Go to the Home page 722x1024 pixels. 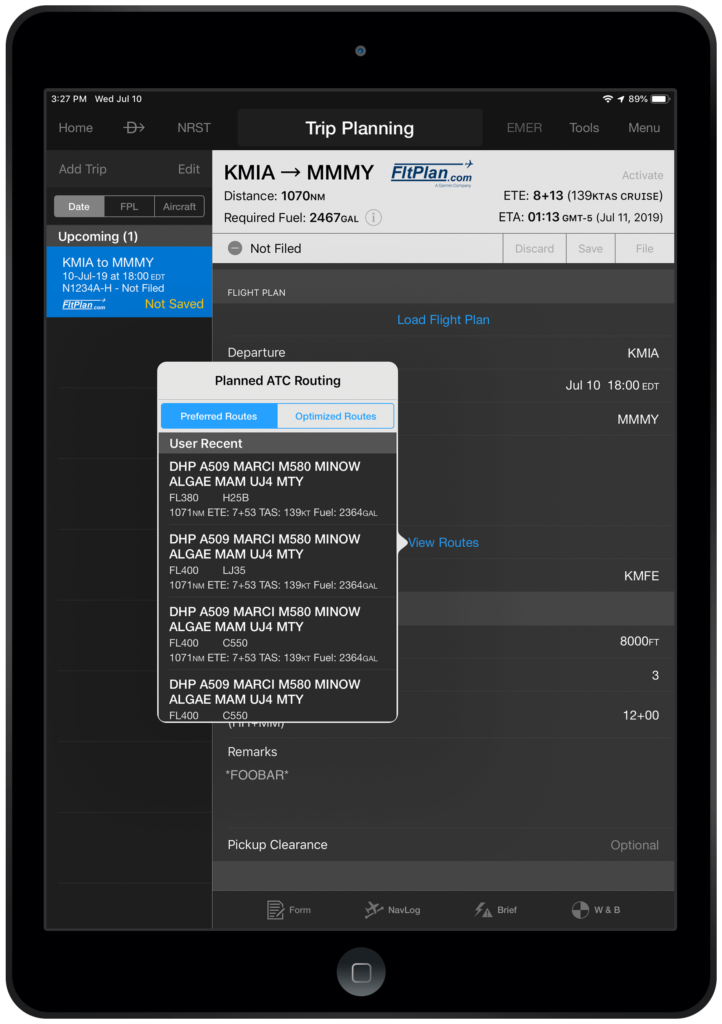[x=76, y=128]
